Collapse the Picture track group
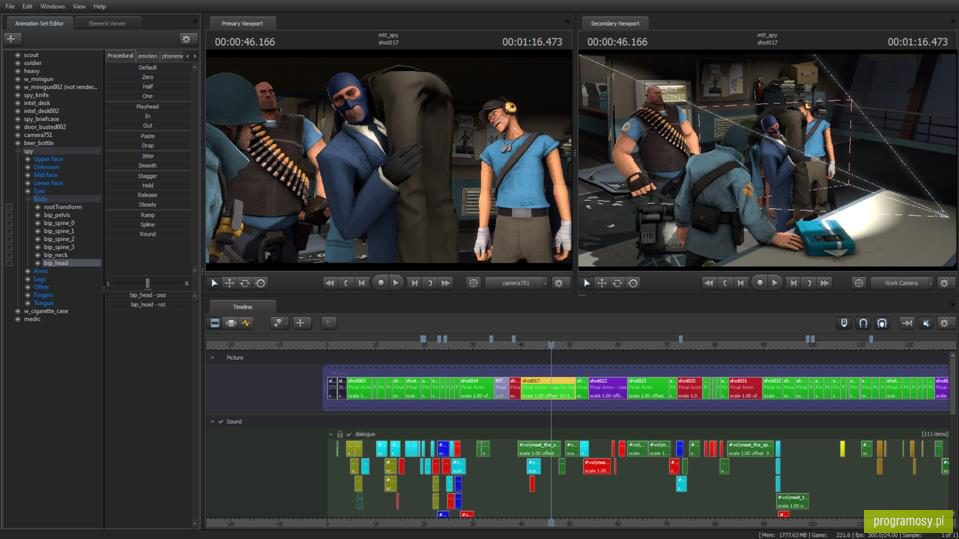Screen dimensions: 959x539 [213, 357]
